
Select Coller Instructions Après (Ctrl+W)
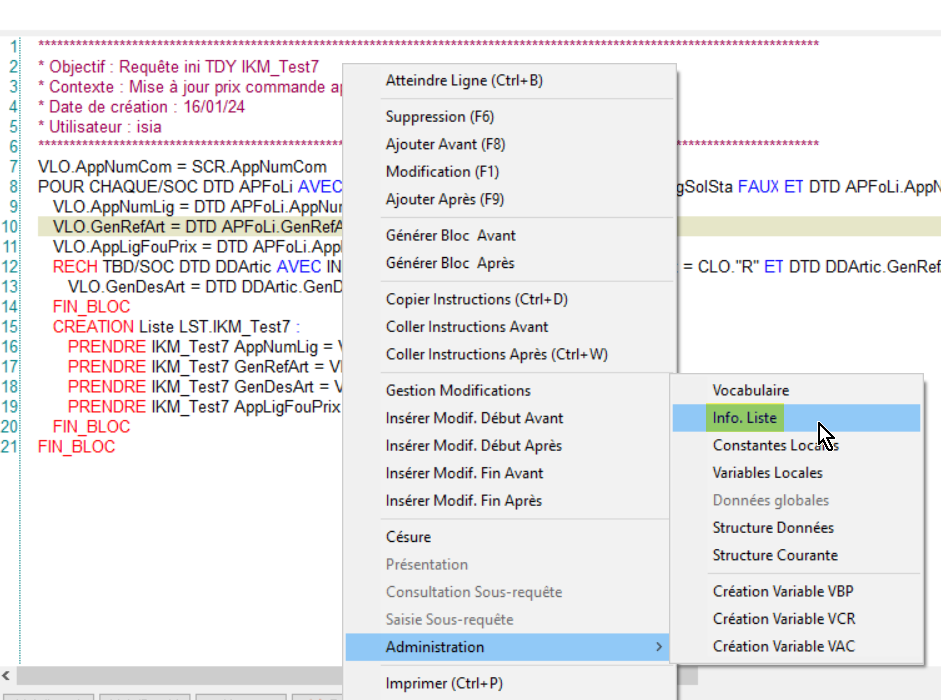[x=496, y=354]
